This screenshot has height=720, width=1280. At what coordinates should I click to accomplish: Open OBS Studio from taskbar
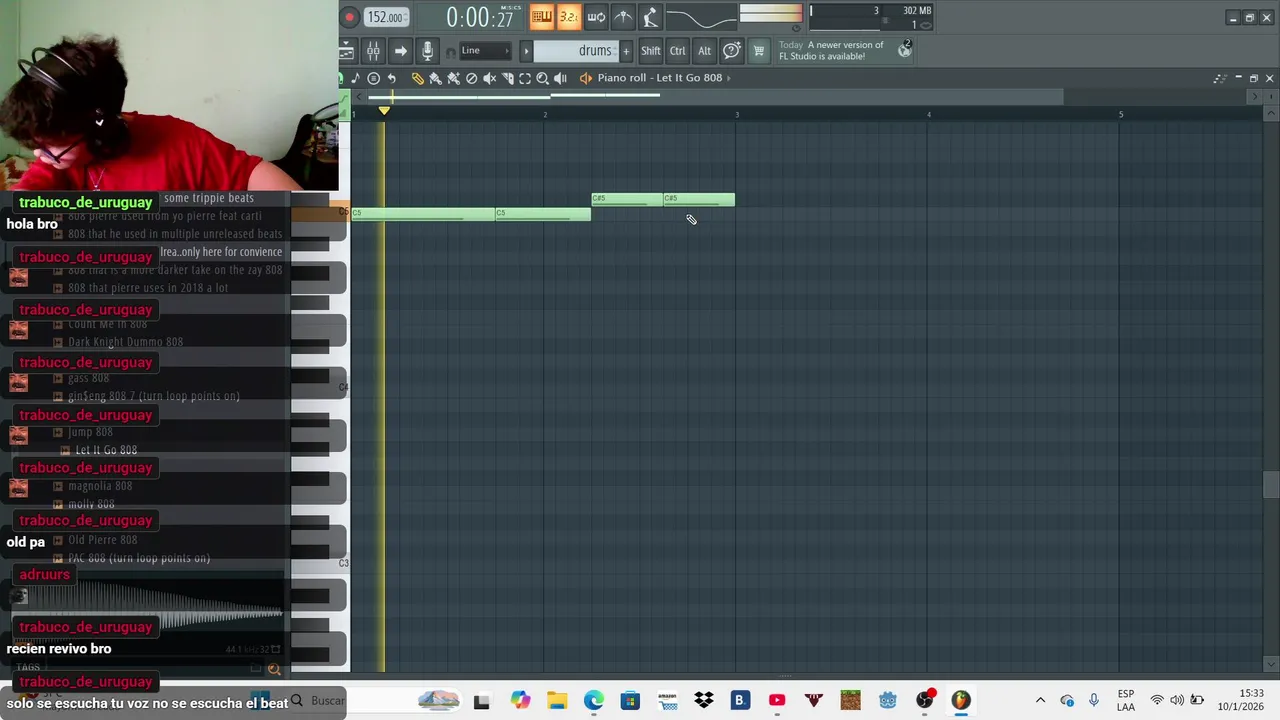(924, 700)
